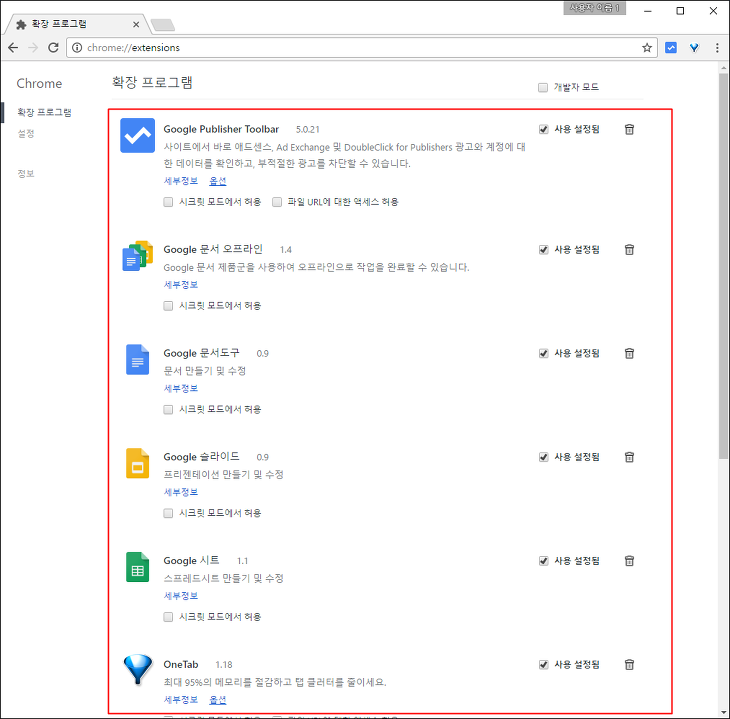This screenshot has height=719, width=730.
Task: Open 세부정보 for Google 슬라이드
Action: [181, 492]
